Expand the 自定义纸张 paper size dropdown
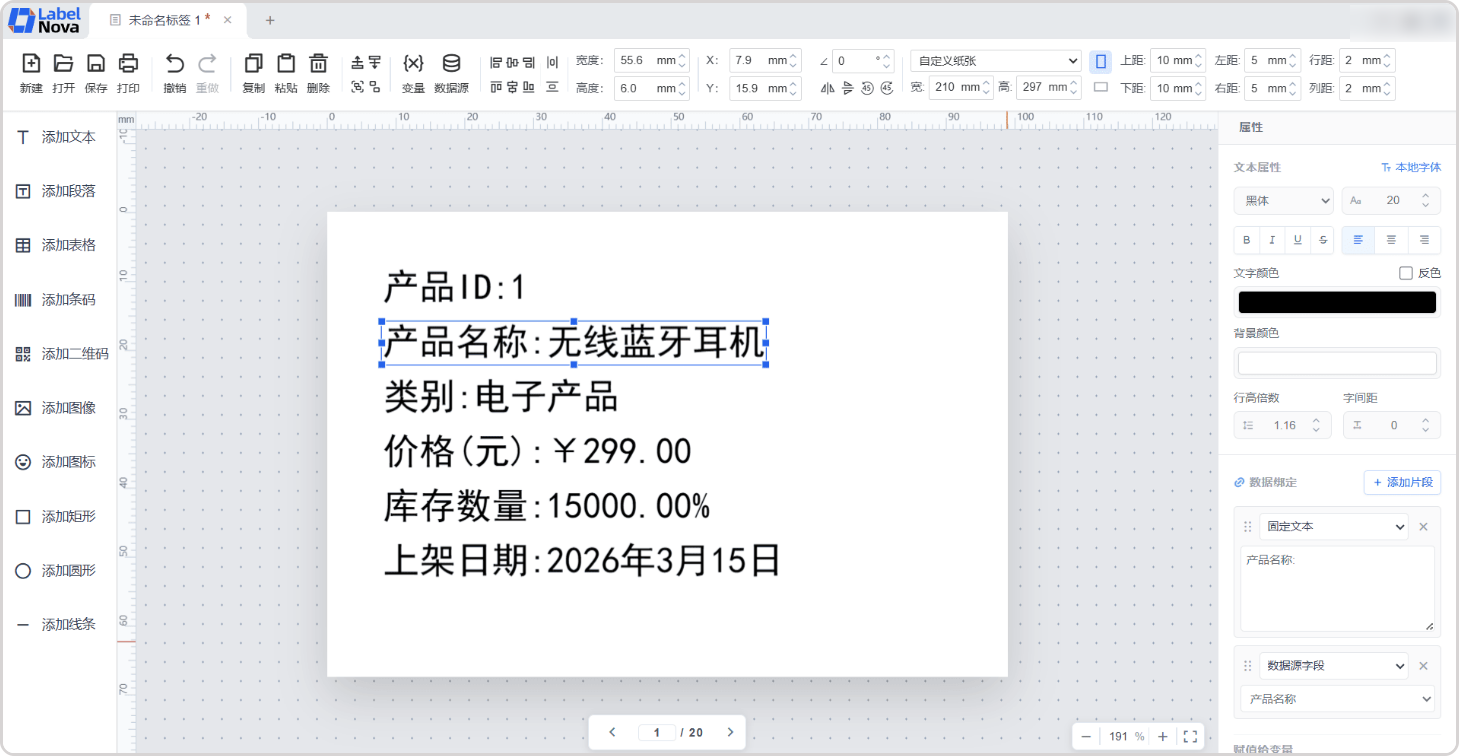This screenshot has height=756, width=1459. (995, 61)
